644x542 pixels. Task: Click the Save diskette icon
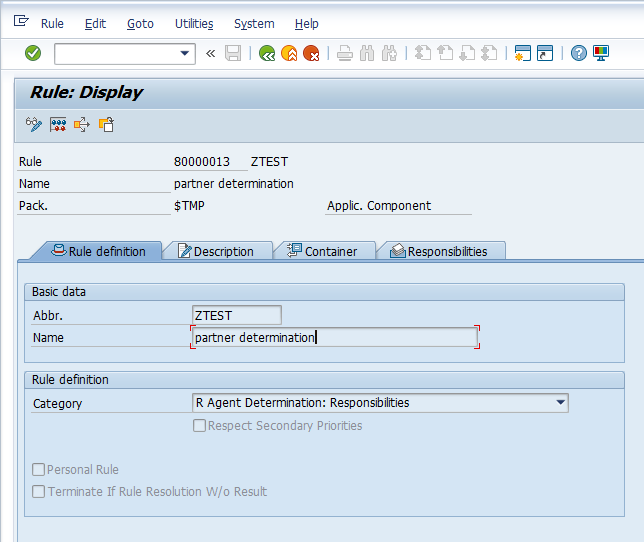[233, 53]
